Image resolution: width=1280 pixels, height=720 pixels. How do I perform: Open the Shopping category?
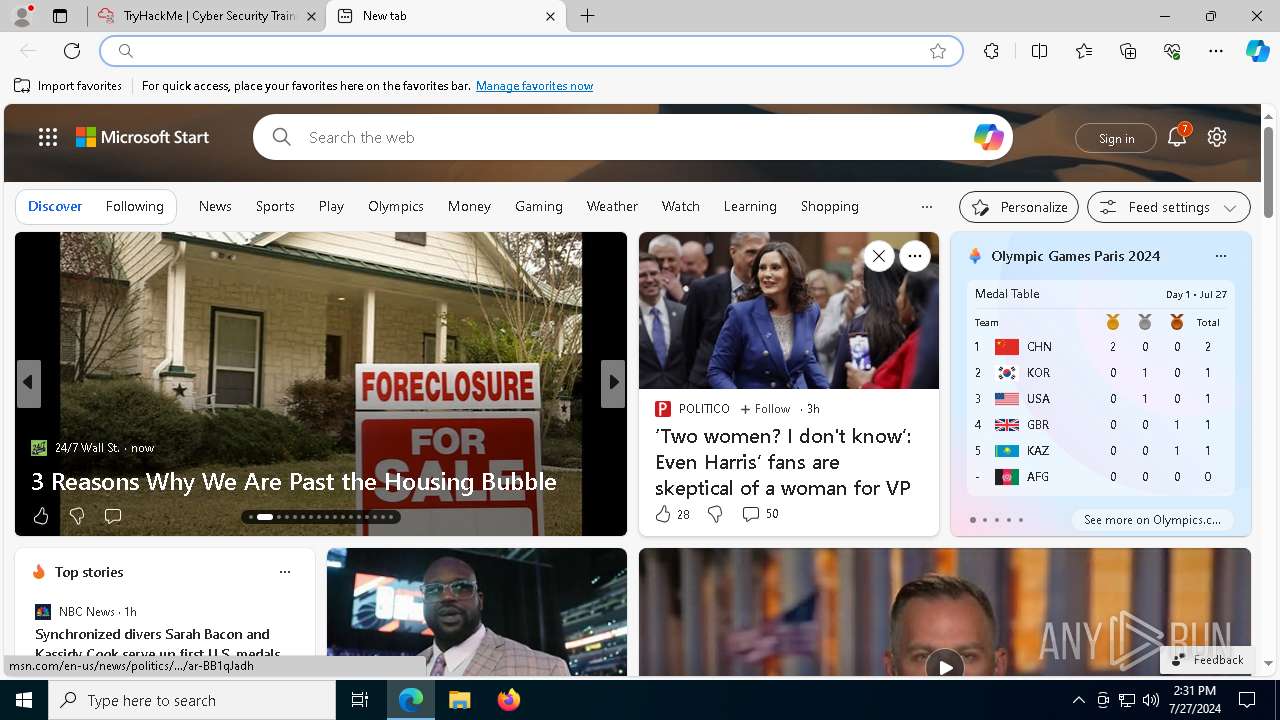pos(830,206)
